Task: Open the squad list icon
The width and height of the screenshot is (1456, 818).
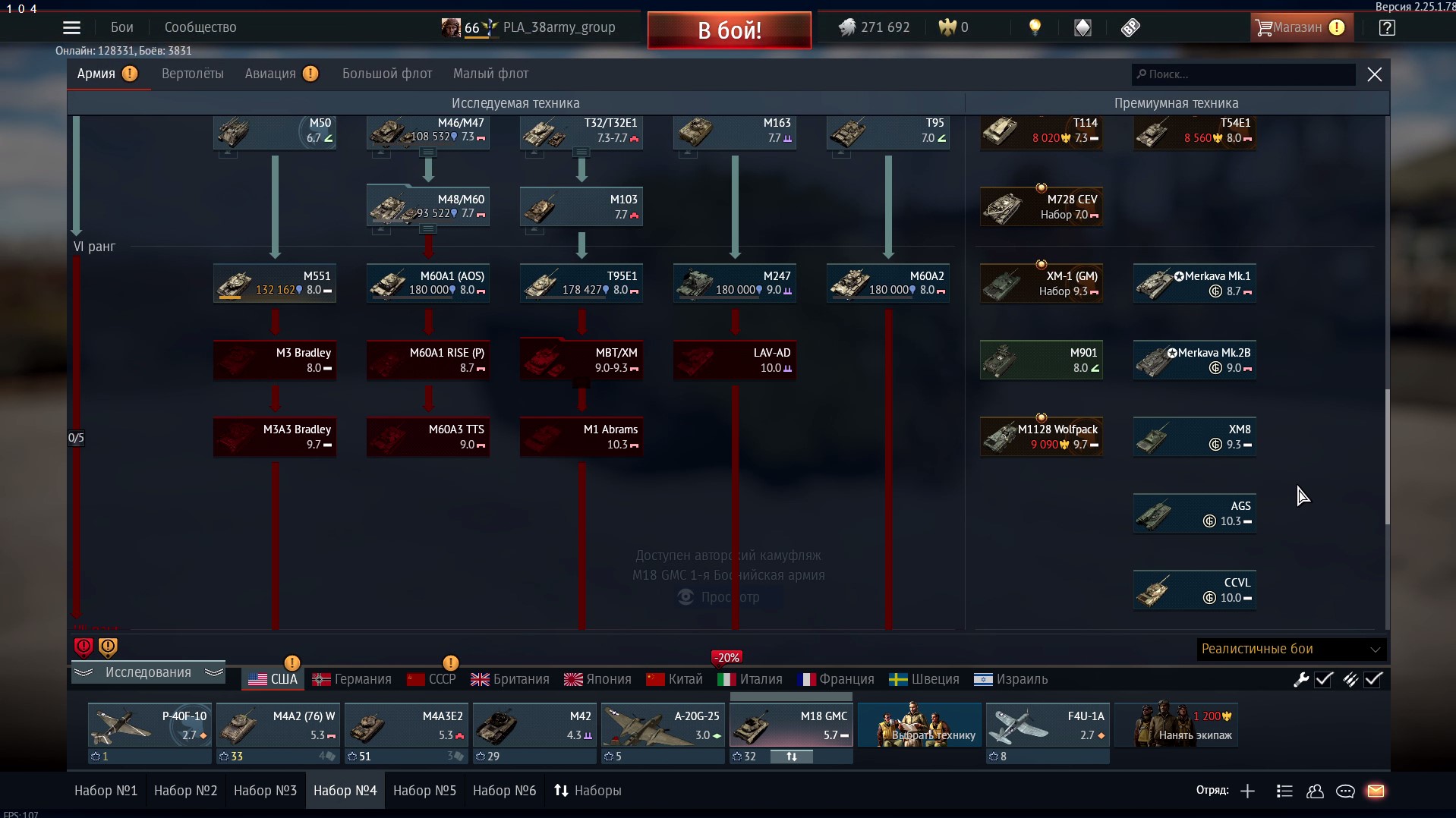Action: tap(1284, 791)
